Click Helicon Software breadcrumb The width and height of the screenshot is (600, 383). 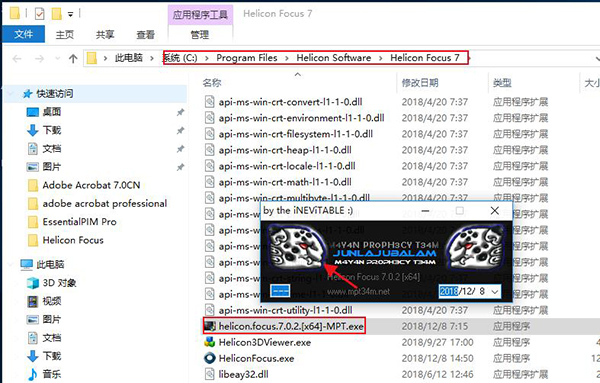click(x=334, y=58)
